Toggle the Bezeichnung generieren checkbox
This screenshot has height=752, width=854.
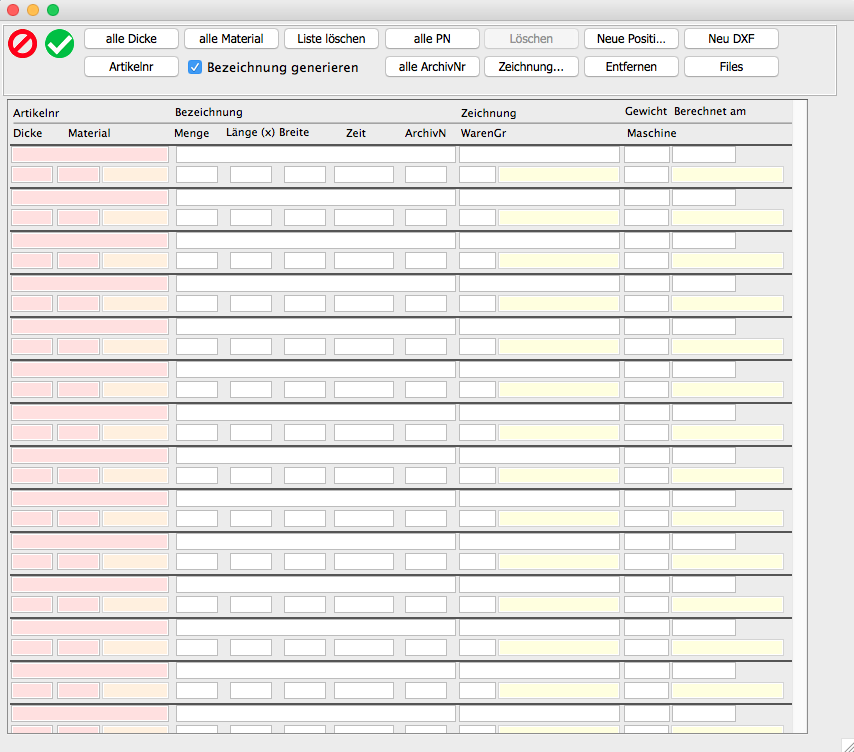coord(196,67)
